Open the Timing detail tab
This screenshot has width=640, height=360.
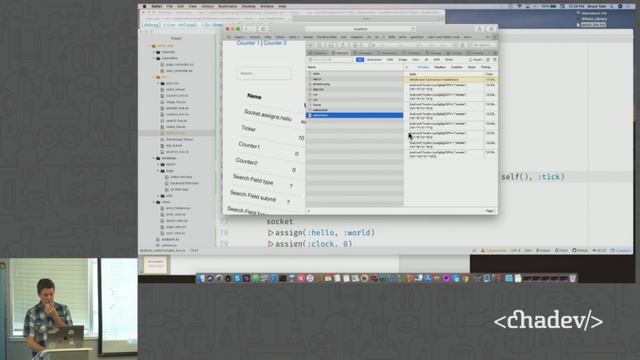[x=486, y=67]
